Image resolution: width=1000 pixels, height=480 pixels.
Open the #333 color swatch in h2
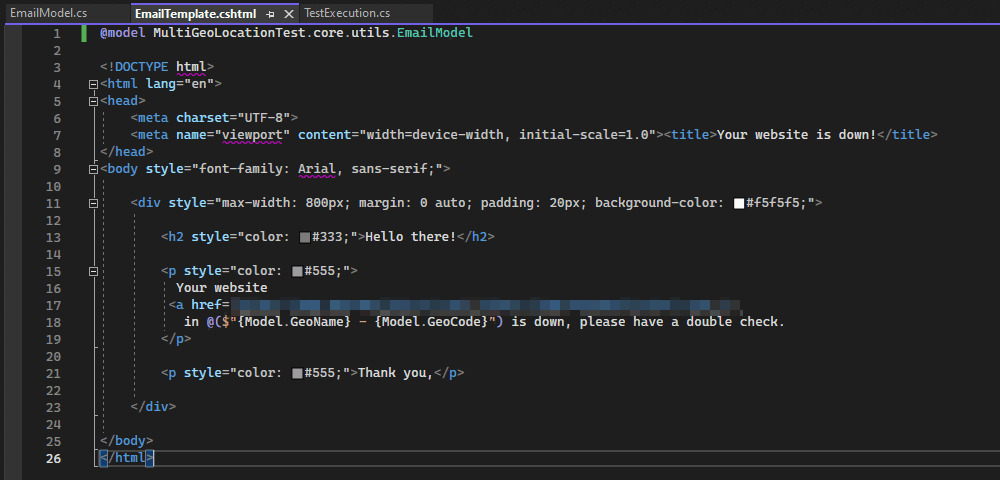(305, 237)
